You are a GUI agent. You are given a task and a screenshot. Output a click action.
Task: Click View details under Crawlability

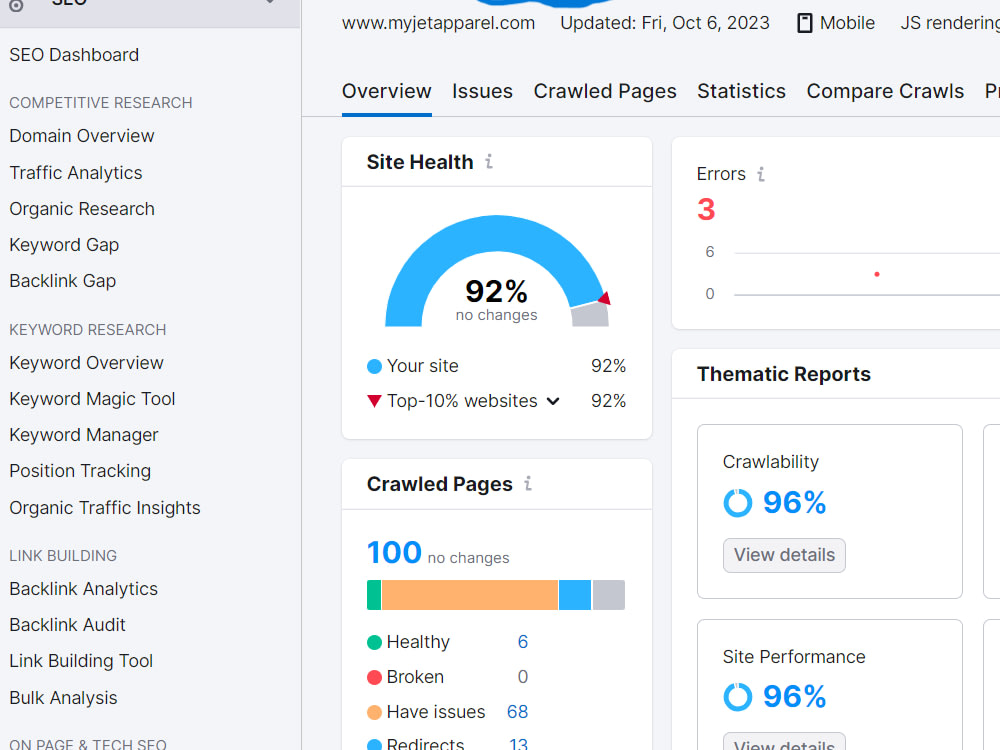pos(784,555)
